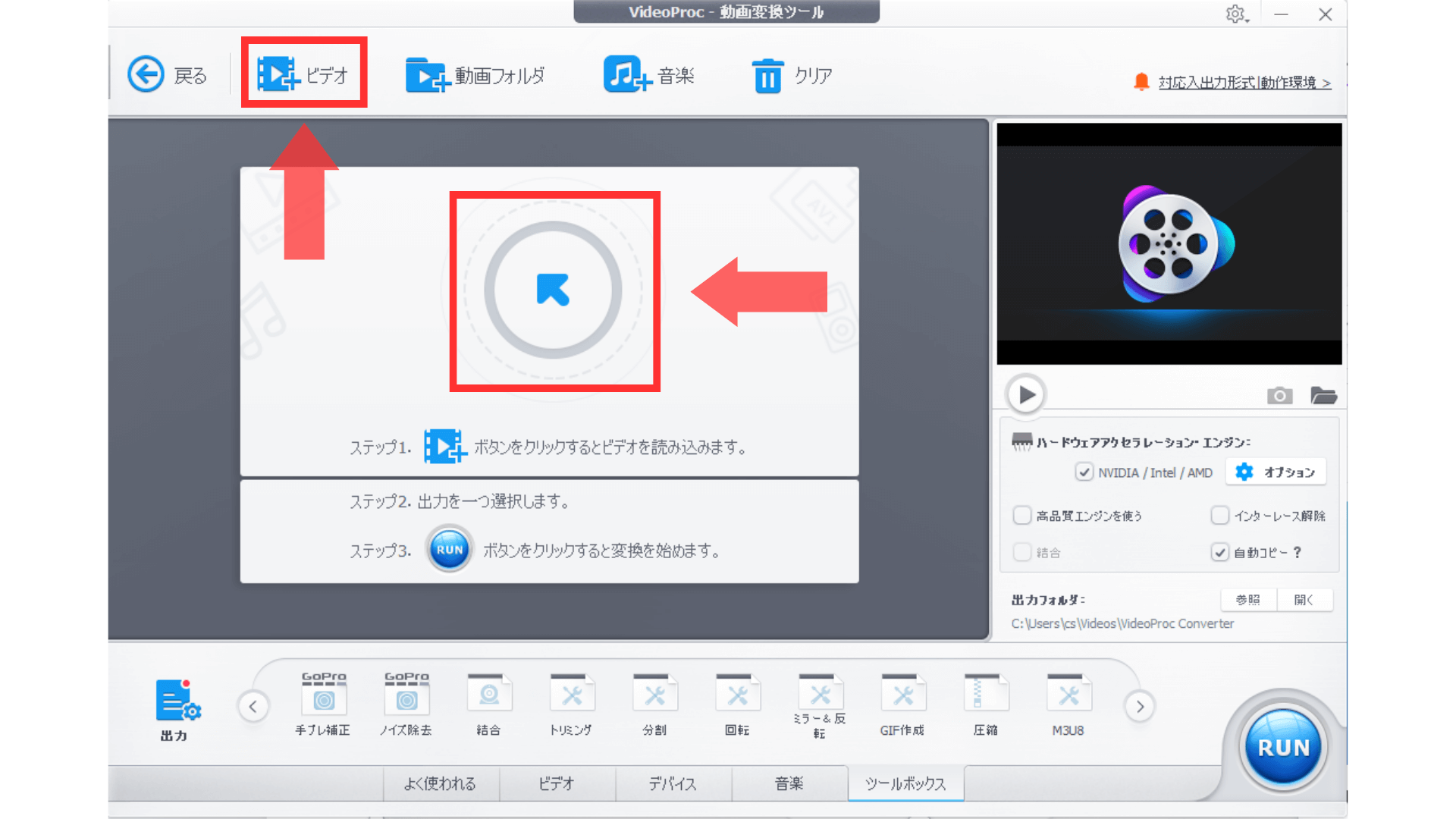
Task: Open snapshot folder icon under preview
Action: coord(1323,395)
